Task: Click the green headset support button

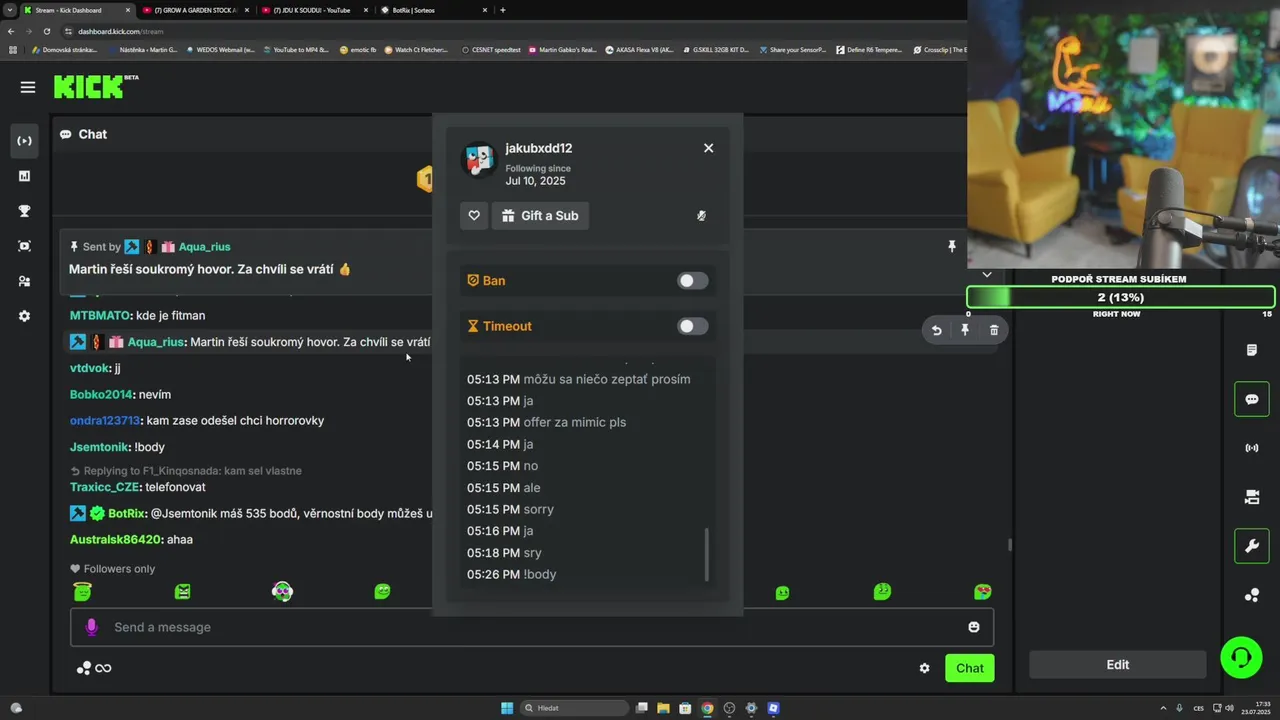Action: click(1241, 657)
